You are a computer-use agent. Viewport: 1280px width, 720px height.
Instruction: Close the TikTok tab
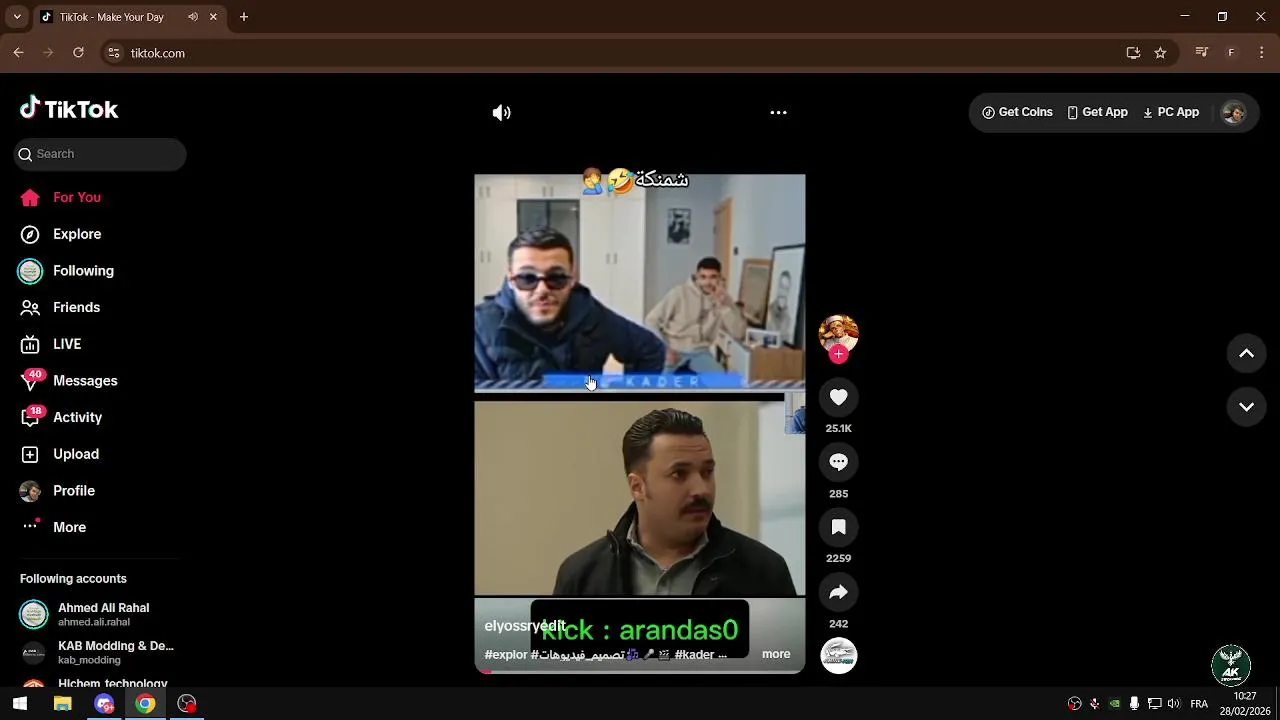[x=213, y=17]
